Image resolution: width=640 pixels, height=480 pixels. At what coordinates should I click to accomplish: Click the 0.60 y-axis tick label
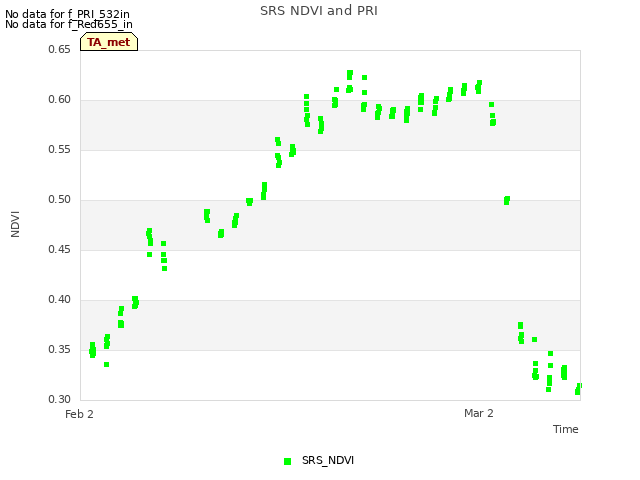[x=59, y=100]
